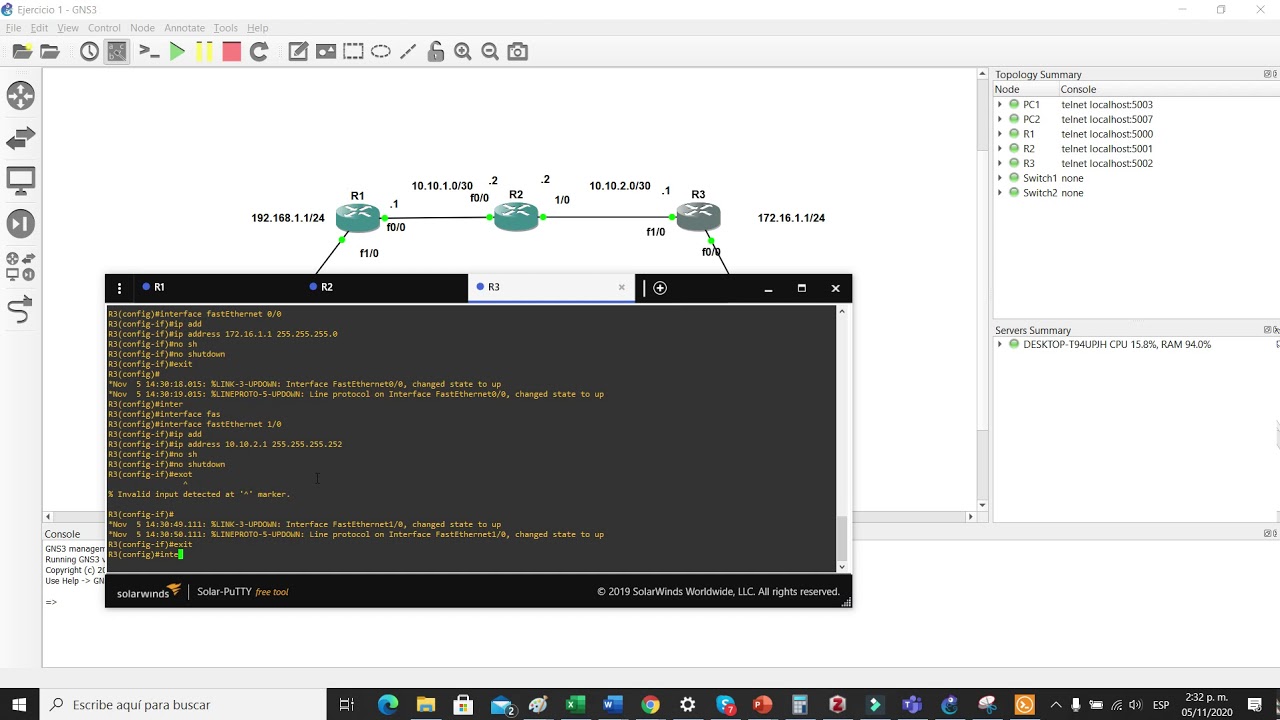Stop all nodes with red square button
The width and height of the screenshot is (1280, 720).
click(x=231, y=52)
